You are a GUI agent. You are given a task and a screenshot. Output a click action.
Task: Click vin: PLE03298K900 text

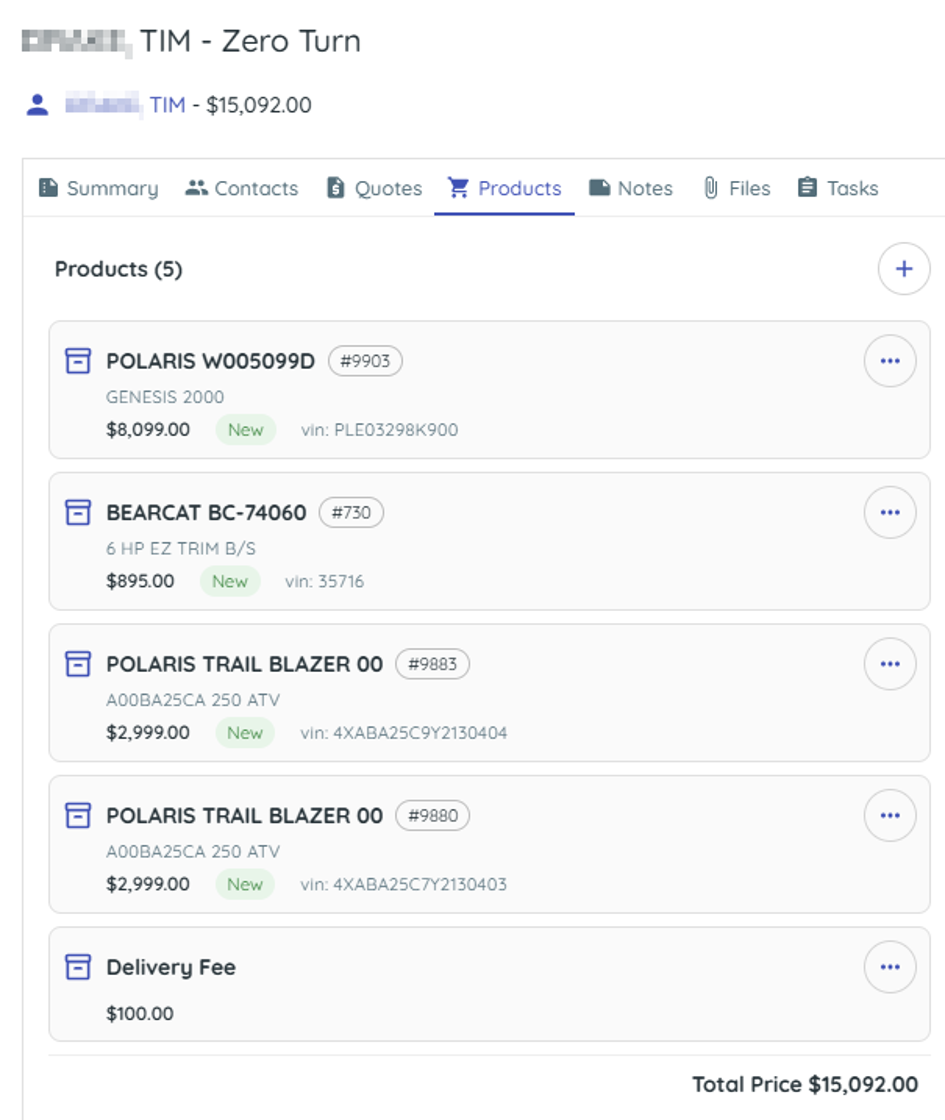(x=379, y=430)
